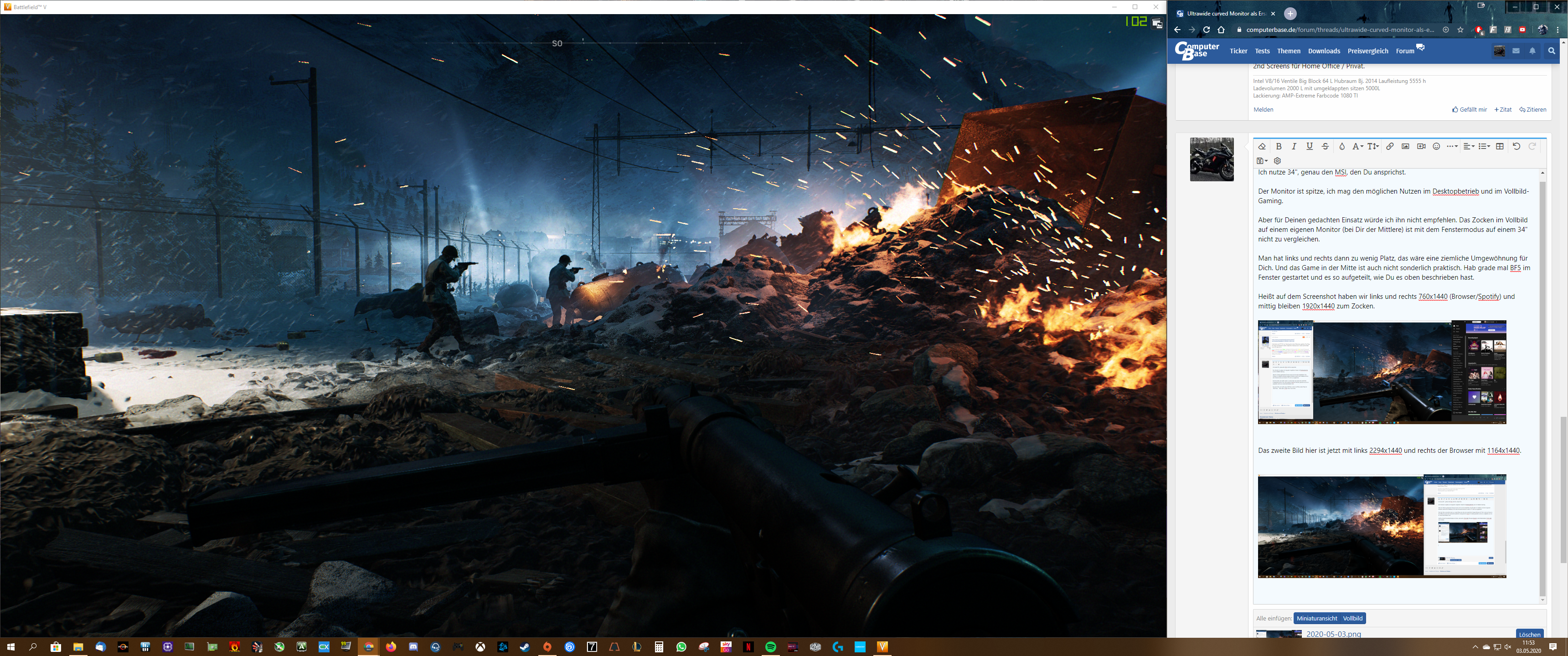The image size is (1568, 656).
Task: Click the site search magnifier icon
Action: (x=1552, y=51)
